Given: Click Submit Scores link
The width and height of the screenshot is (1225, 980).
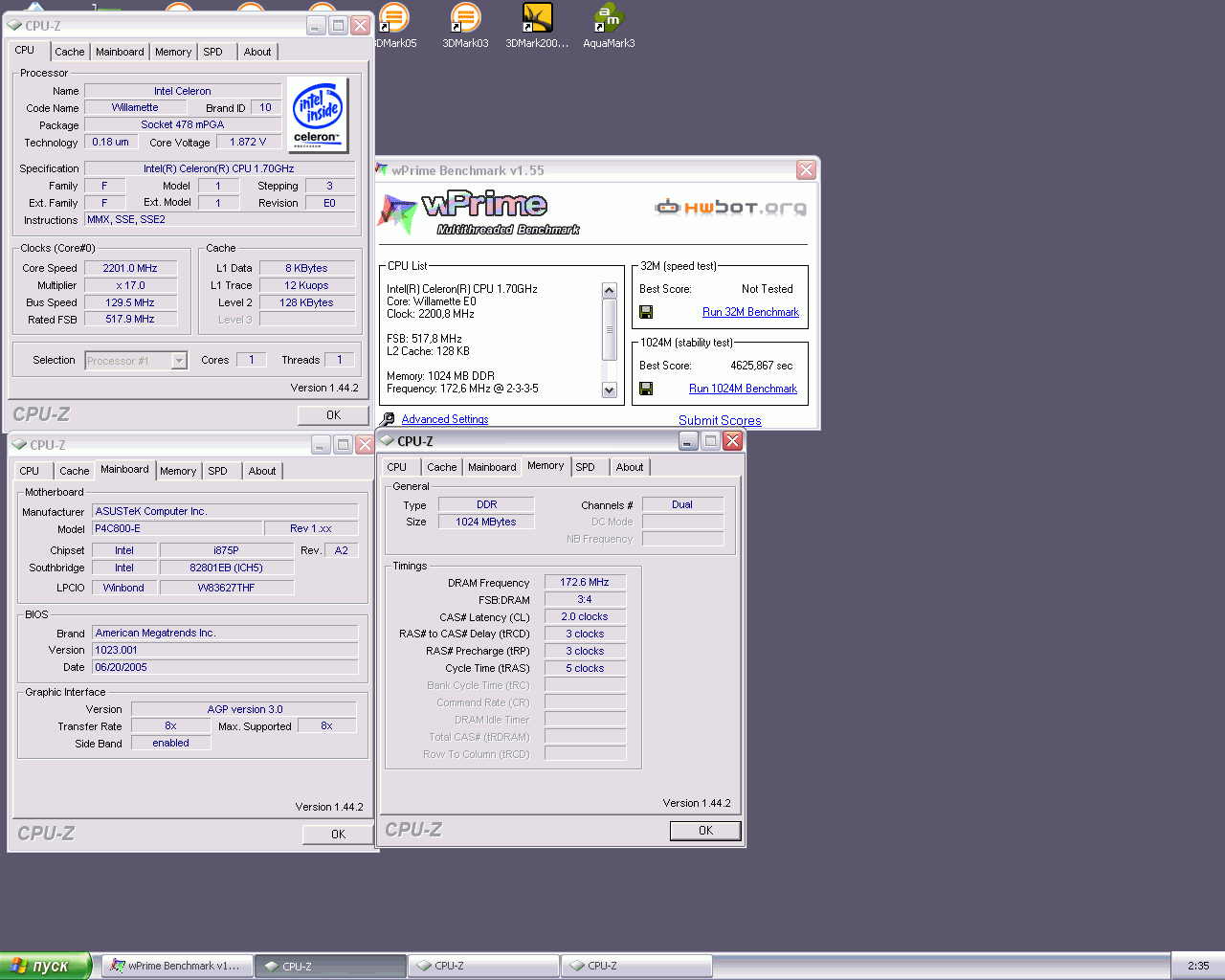Looking at the screenshot, I should tap(720, 420).
